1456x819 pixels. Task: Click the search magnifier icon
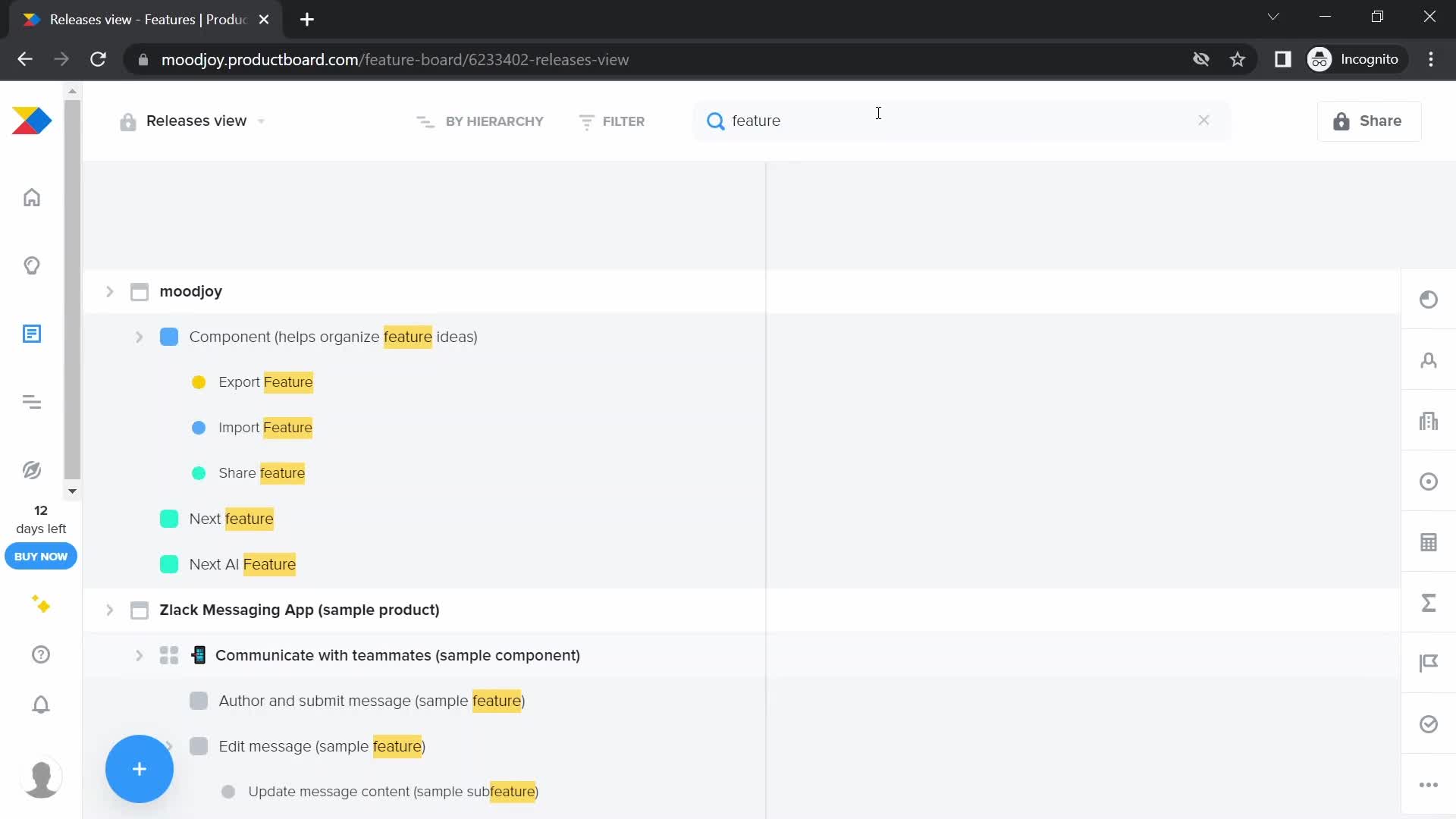point(715,121)
